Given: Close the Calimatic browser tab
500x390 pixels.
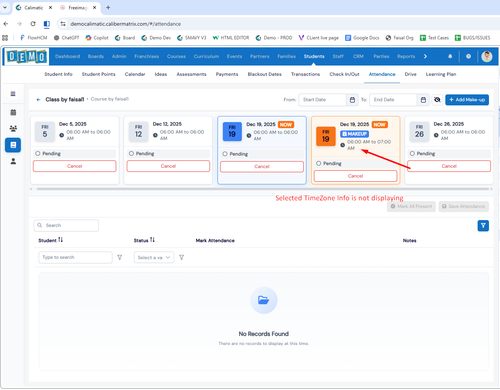Looking at the screenshot, I should 50,7.
